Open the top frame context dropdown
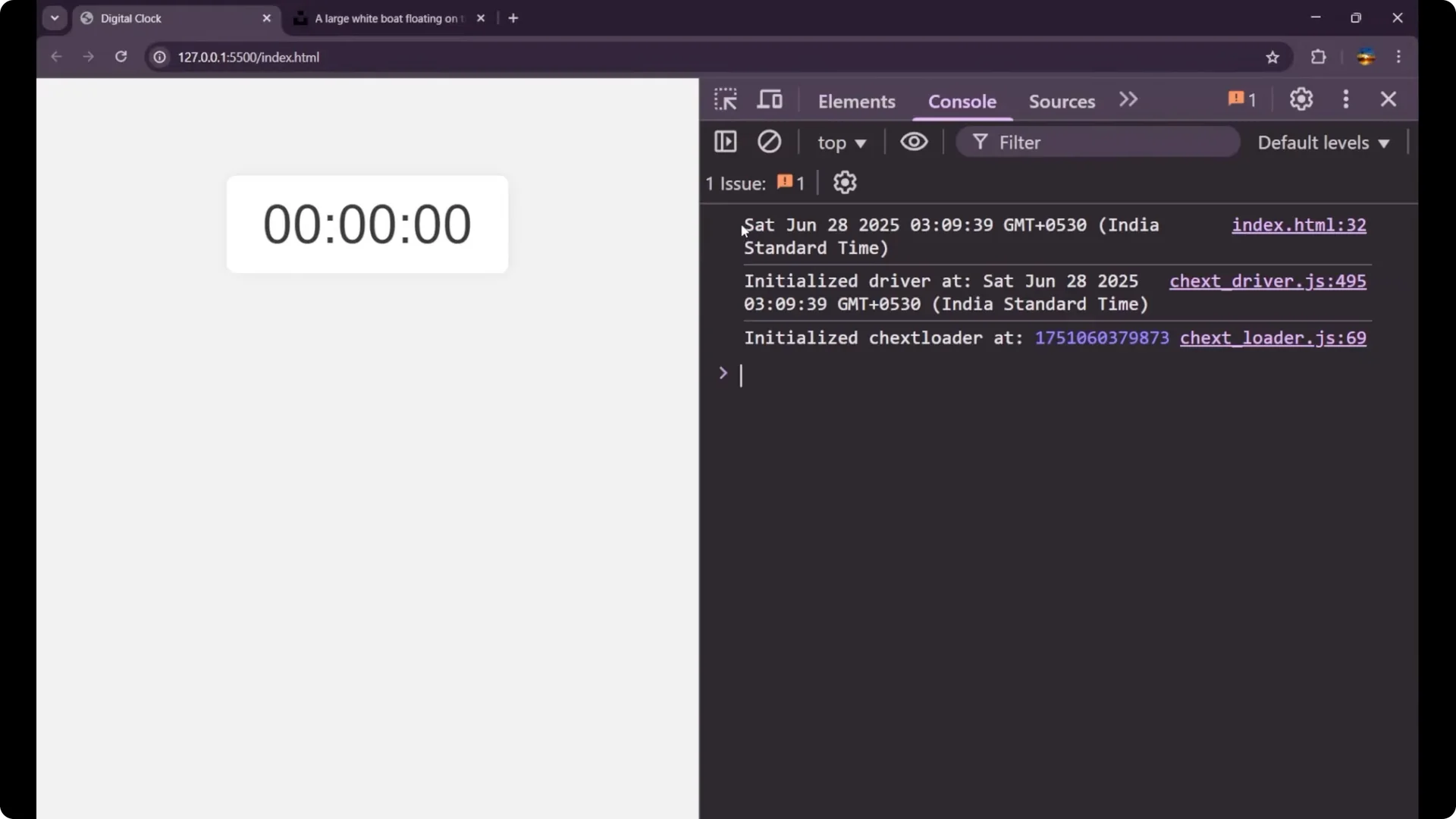The width and height of the screenshot is (1456, 819). point(842,142)
